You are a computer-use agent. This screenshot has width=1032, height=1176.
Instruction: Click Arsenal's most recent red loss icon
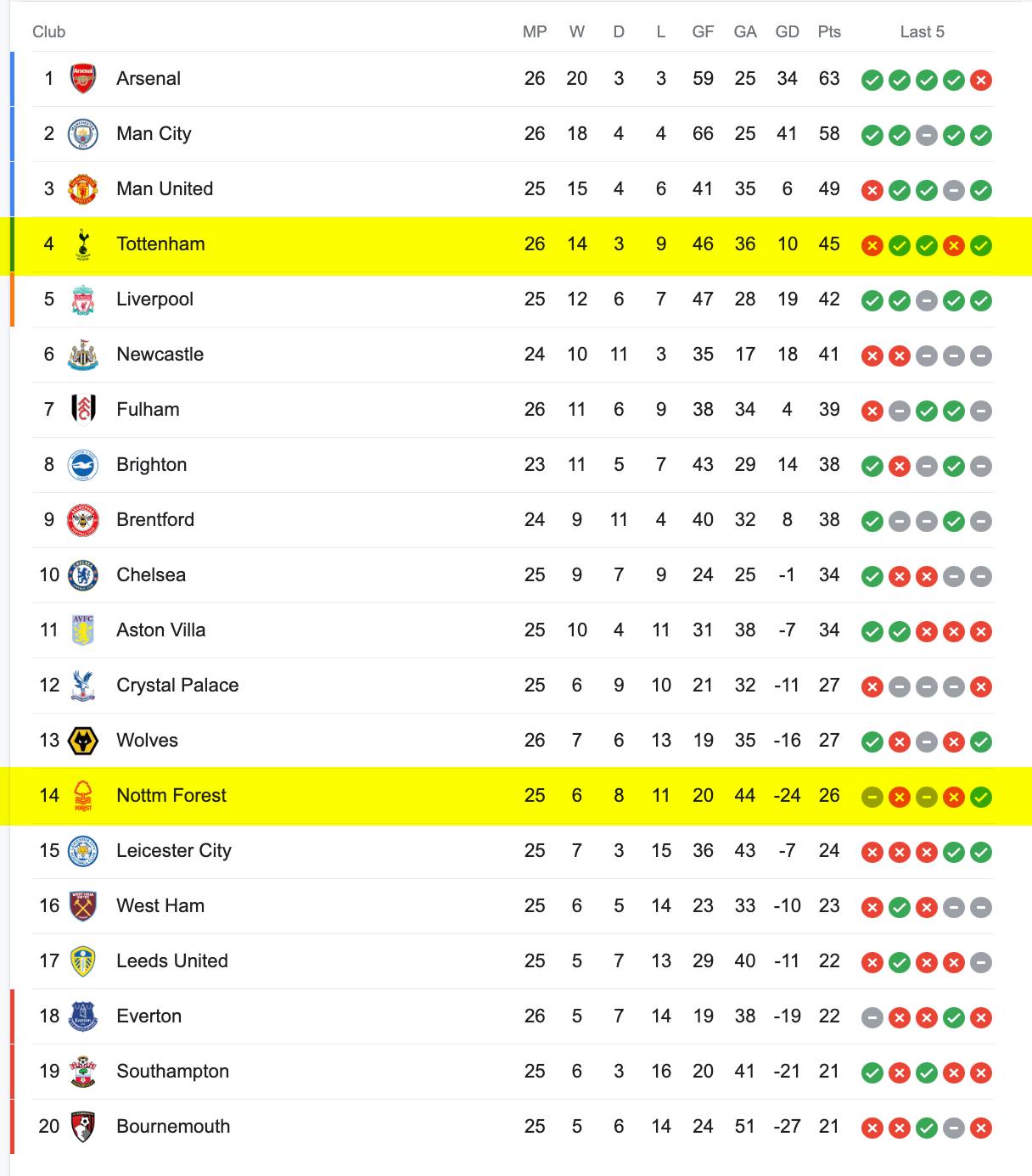pyautogui.click(x=981, y=81)
